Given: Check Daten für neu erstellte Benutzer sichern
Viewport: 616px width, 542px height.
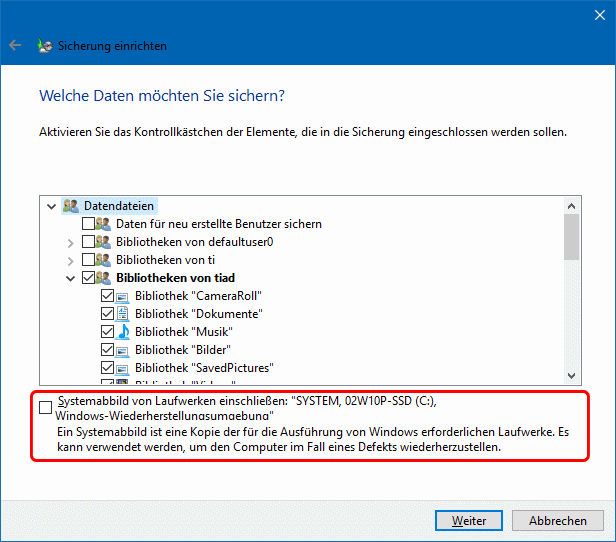Looking at the screenshot, I should coord(89,224).
